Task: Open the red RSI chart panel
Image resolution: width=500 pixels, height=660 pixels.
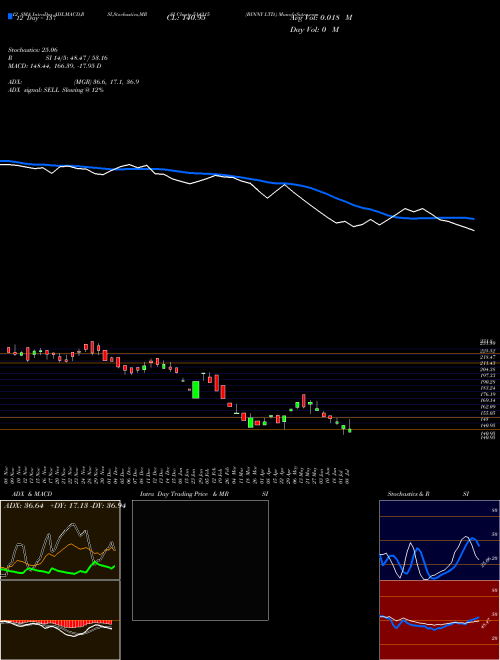Action: pyautogui.click(x=439, y=620)
